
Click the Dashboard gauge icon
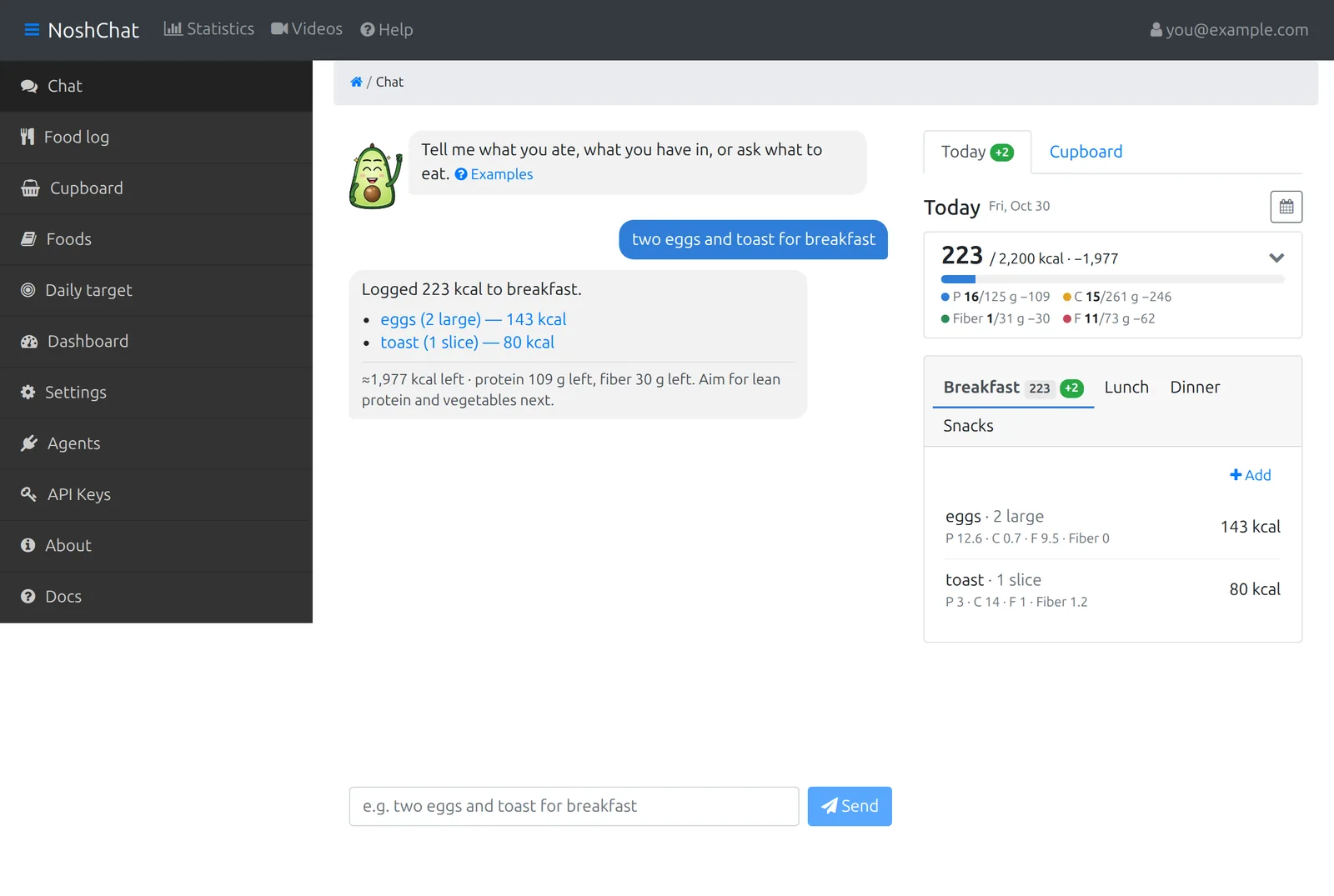pos(29,342)
